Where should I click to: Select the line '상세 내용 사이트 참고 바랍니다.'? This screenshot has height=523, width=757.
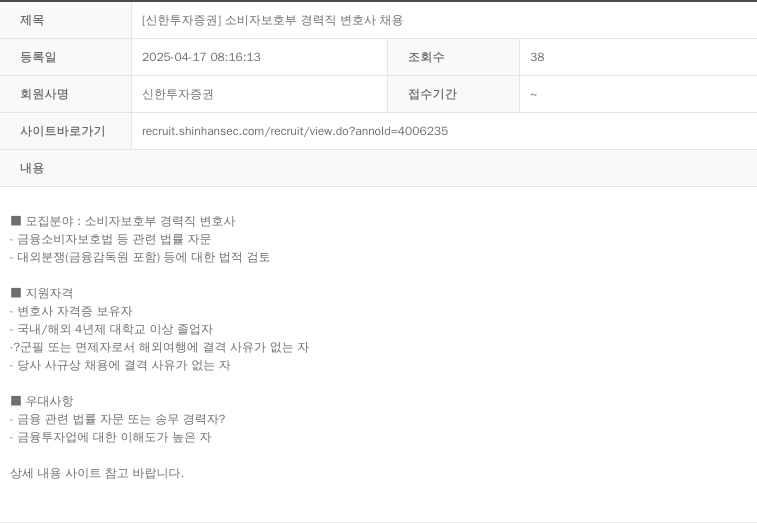tap(97, 473)
